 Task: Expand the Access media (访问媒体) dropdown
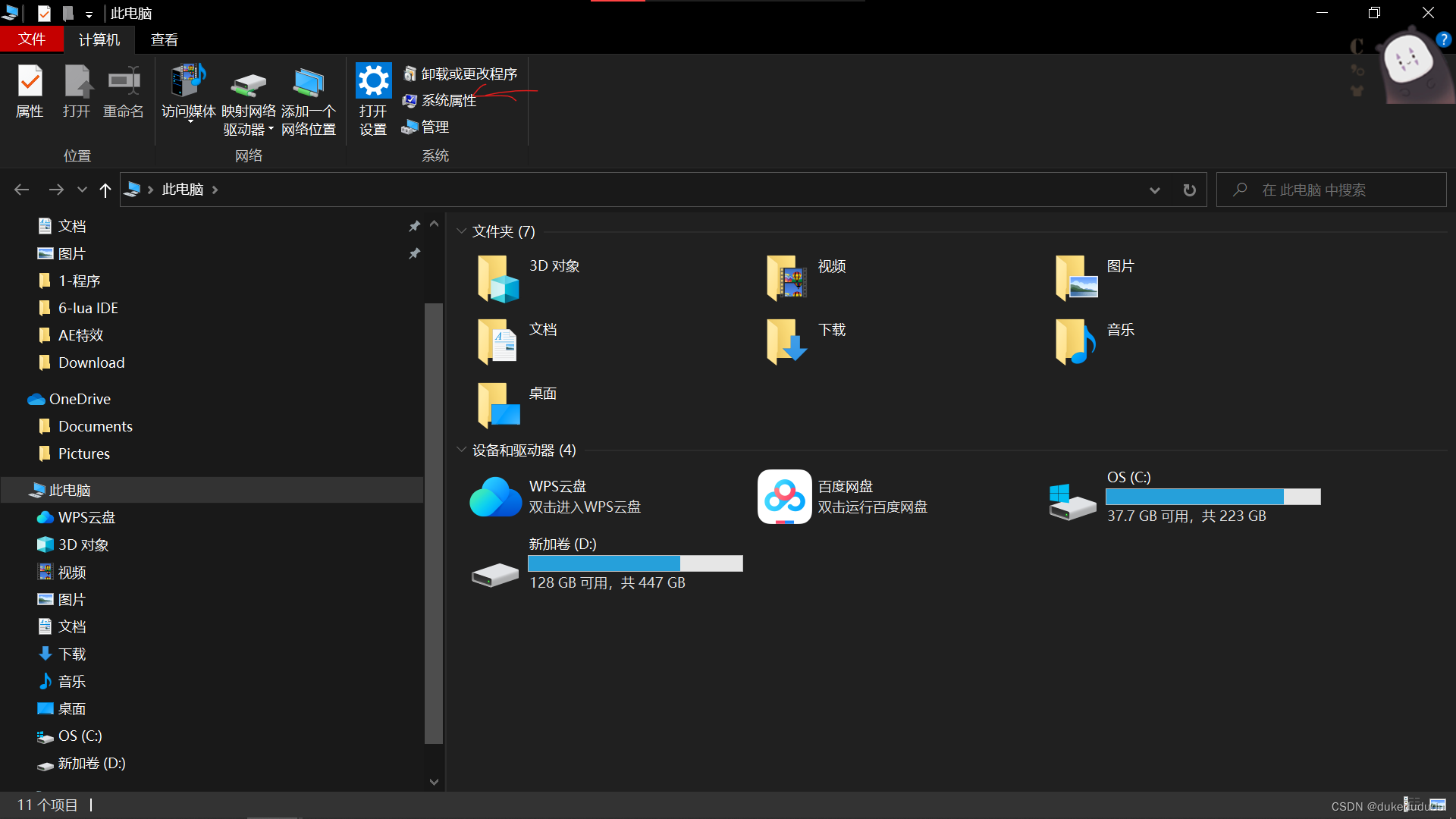click(x=190, y=120)
